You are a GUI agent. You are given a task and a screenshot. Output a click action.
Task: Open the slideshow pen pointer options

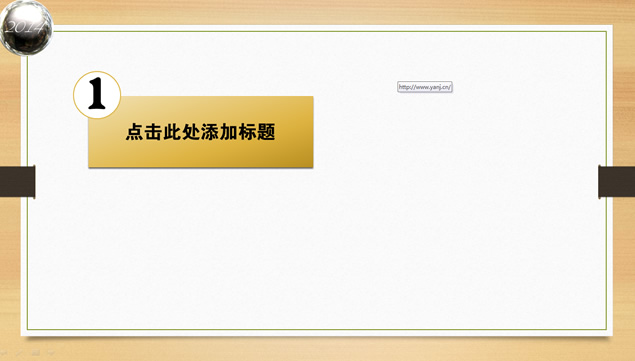tap(19, 353)
